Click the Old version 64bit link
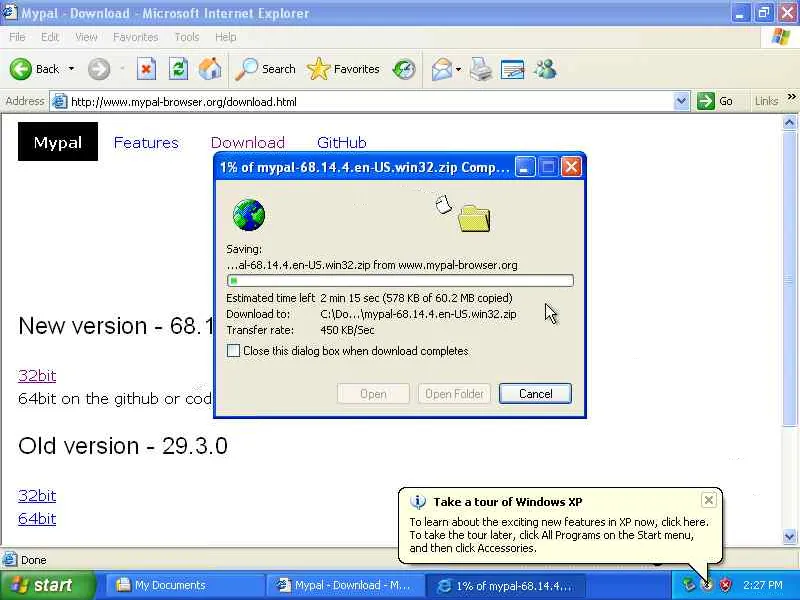 coord(37,518)
